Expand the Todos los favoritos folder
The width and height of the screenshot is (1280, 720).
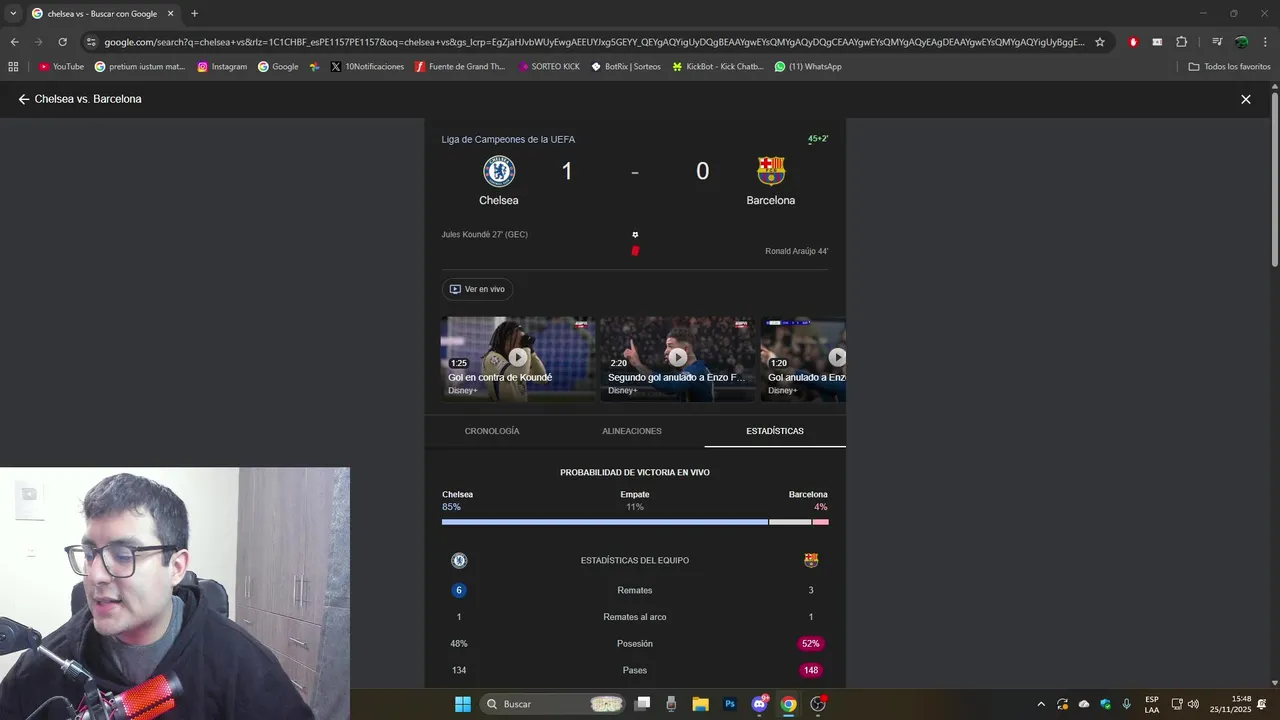(1229, 67)
